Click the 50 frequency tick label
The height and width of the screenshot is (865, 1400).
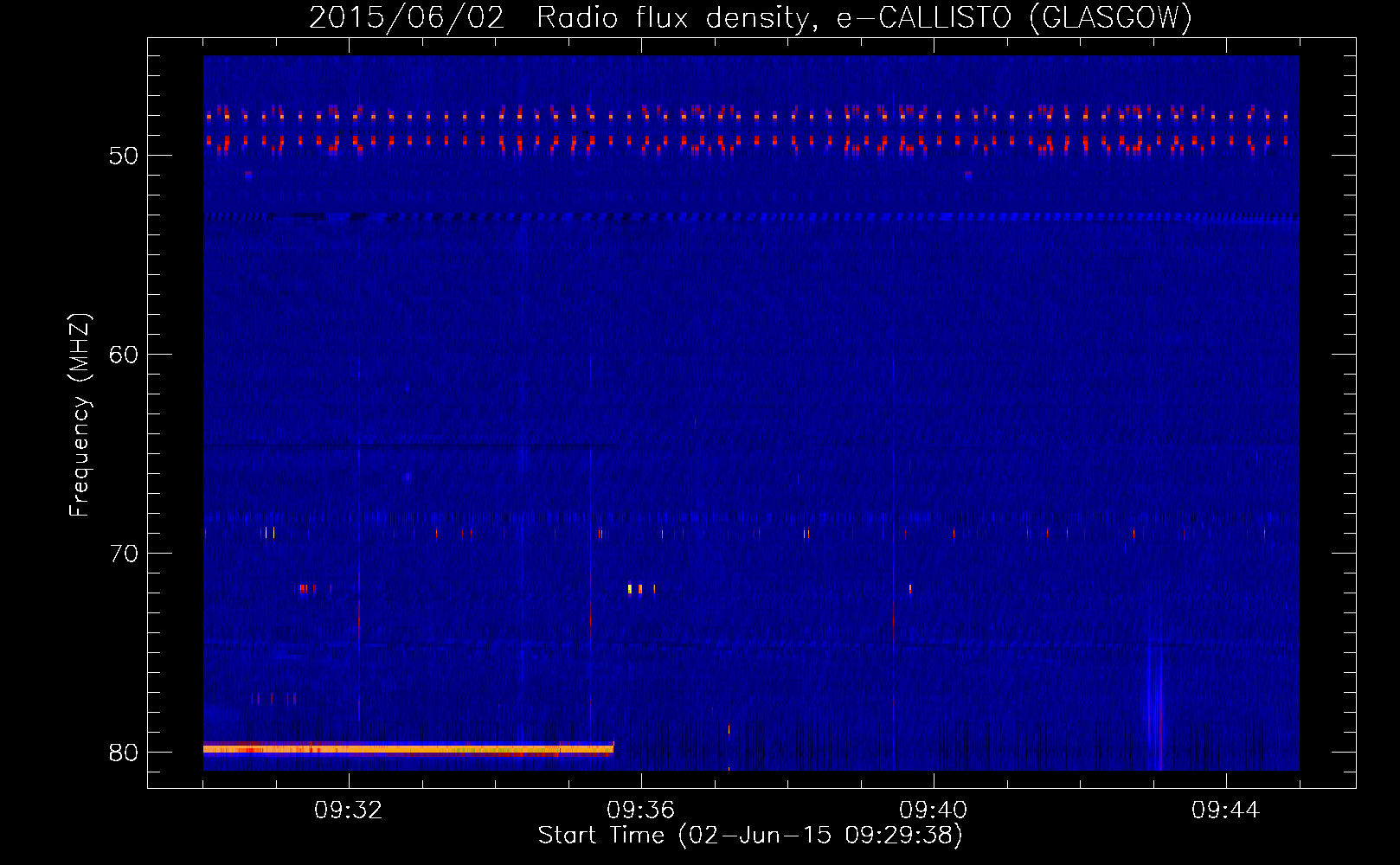[x=124, y=156]
